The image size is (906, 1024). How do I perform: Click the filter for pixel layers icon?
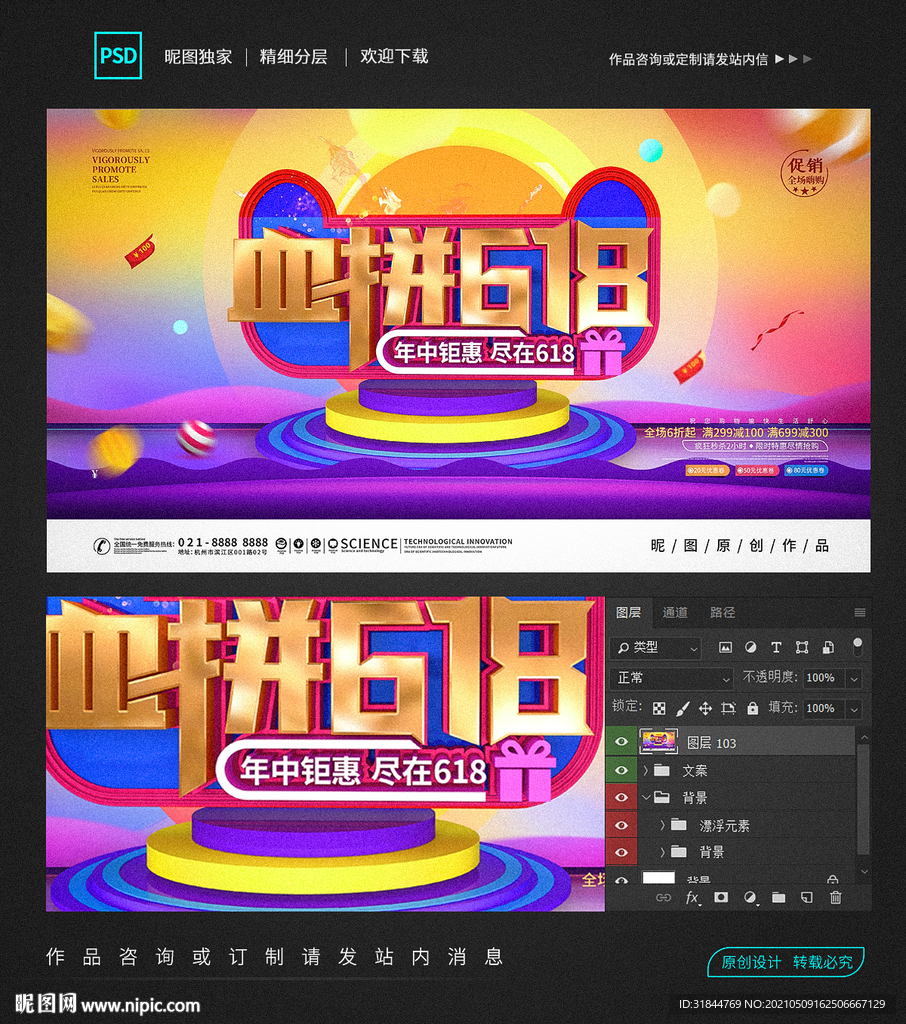coord(726,648)
